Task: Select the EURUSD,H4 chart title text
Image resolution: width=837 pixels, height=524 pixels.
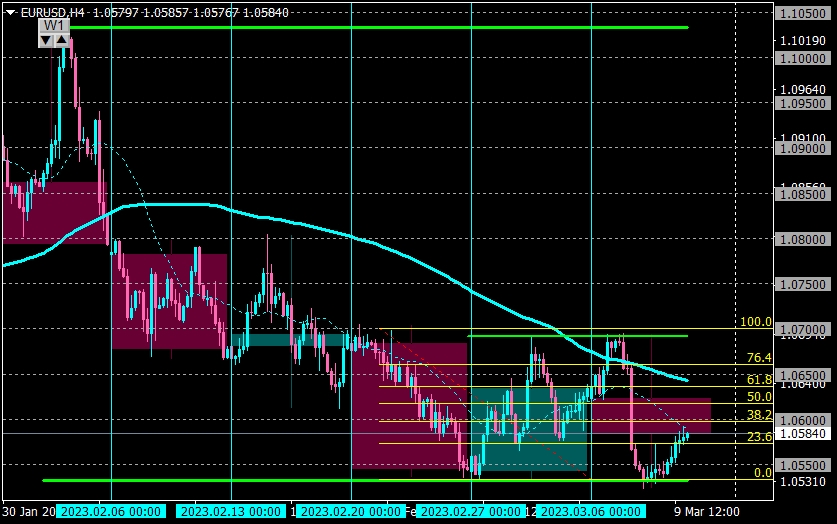Action: tap(52, 12)
